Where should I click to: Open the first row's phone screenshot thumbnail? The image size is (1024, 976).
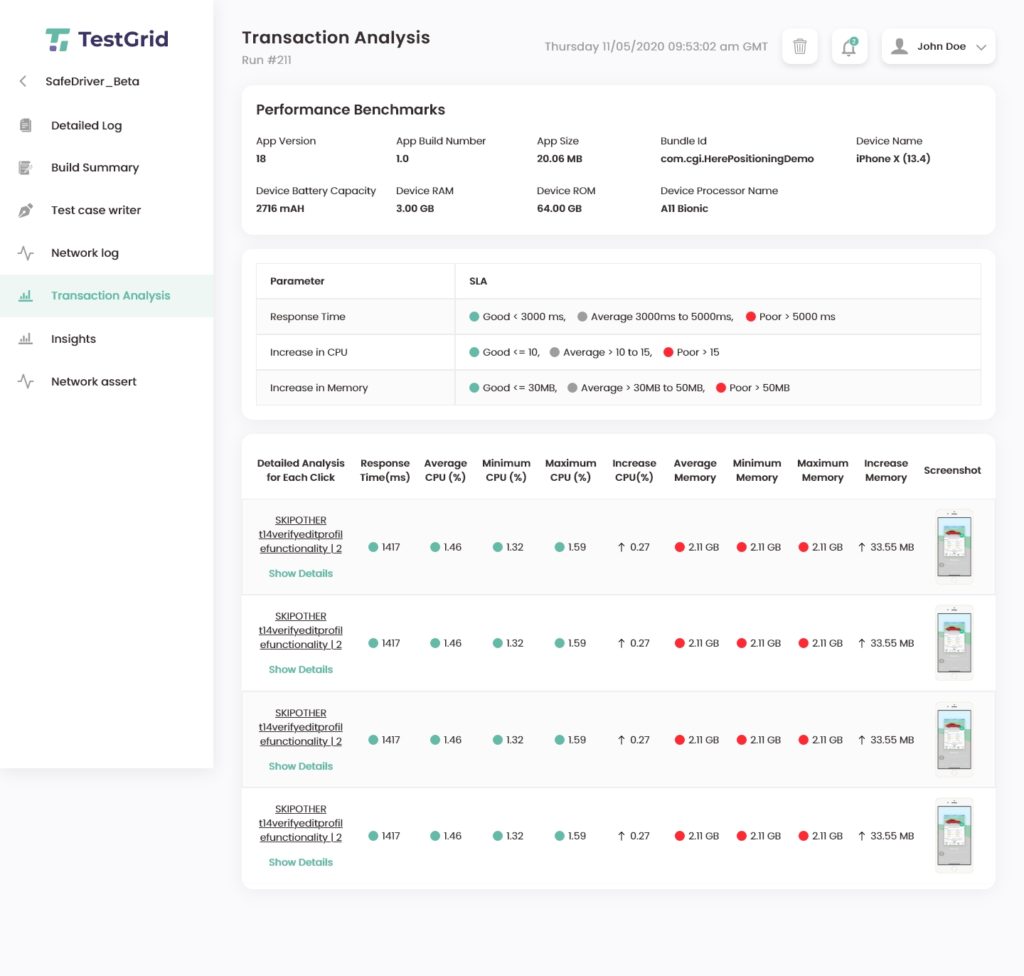coord(953,546)
